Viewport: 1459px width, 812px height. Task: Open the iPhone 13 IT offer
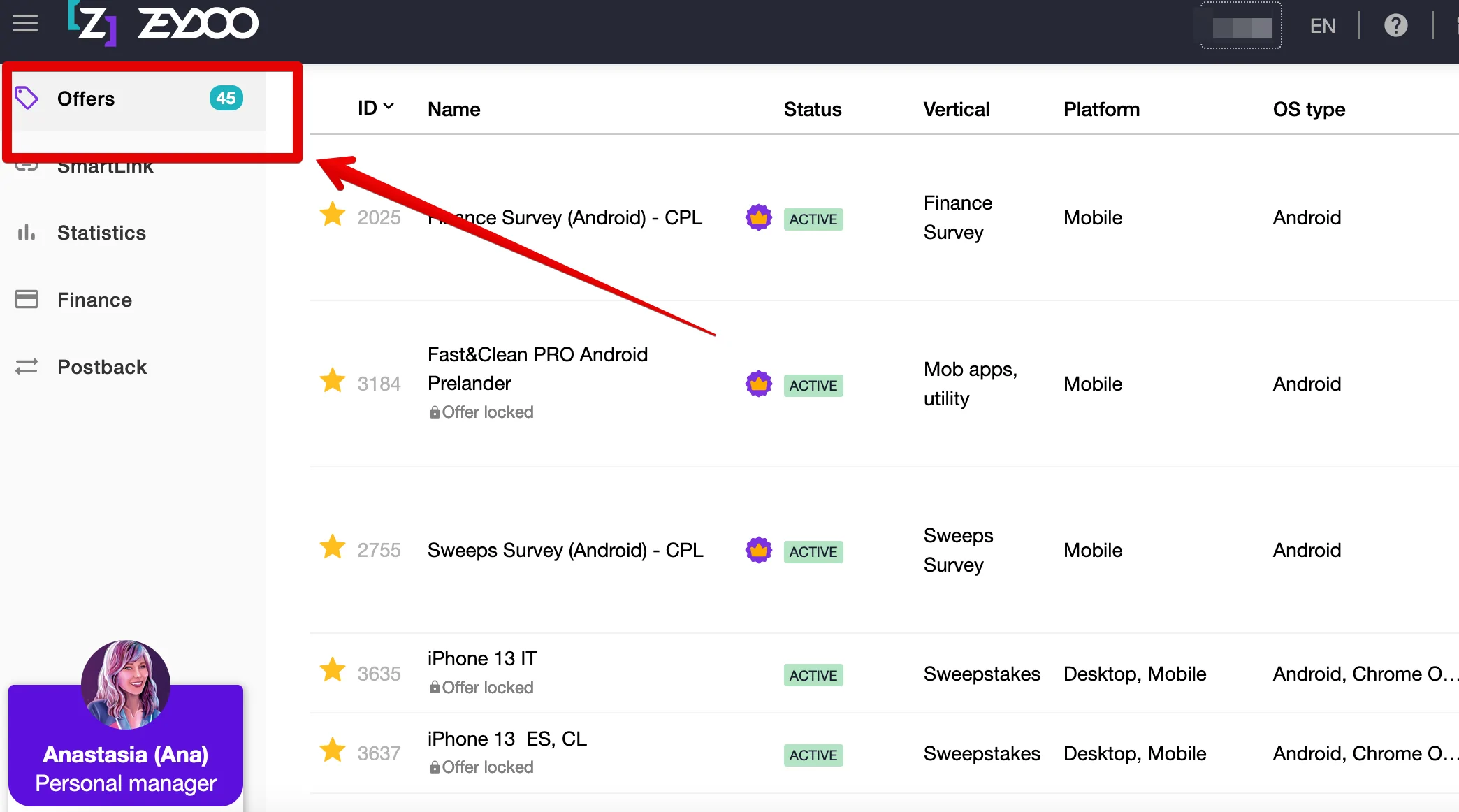pyautogui.click(x=482, y=659)
